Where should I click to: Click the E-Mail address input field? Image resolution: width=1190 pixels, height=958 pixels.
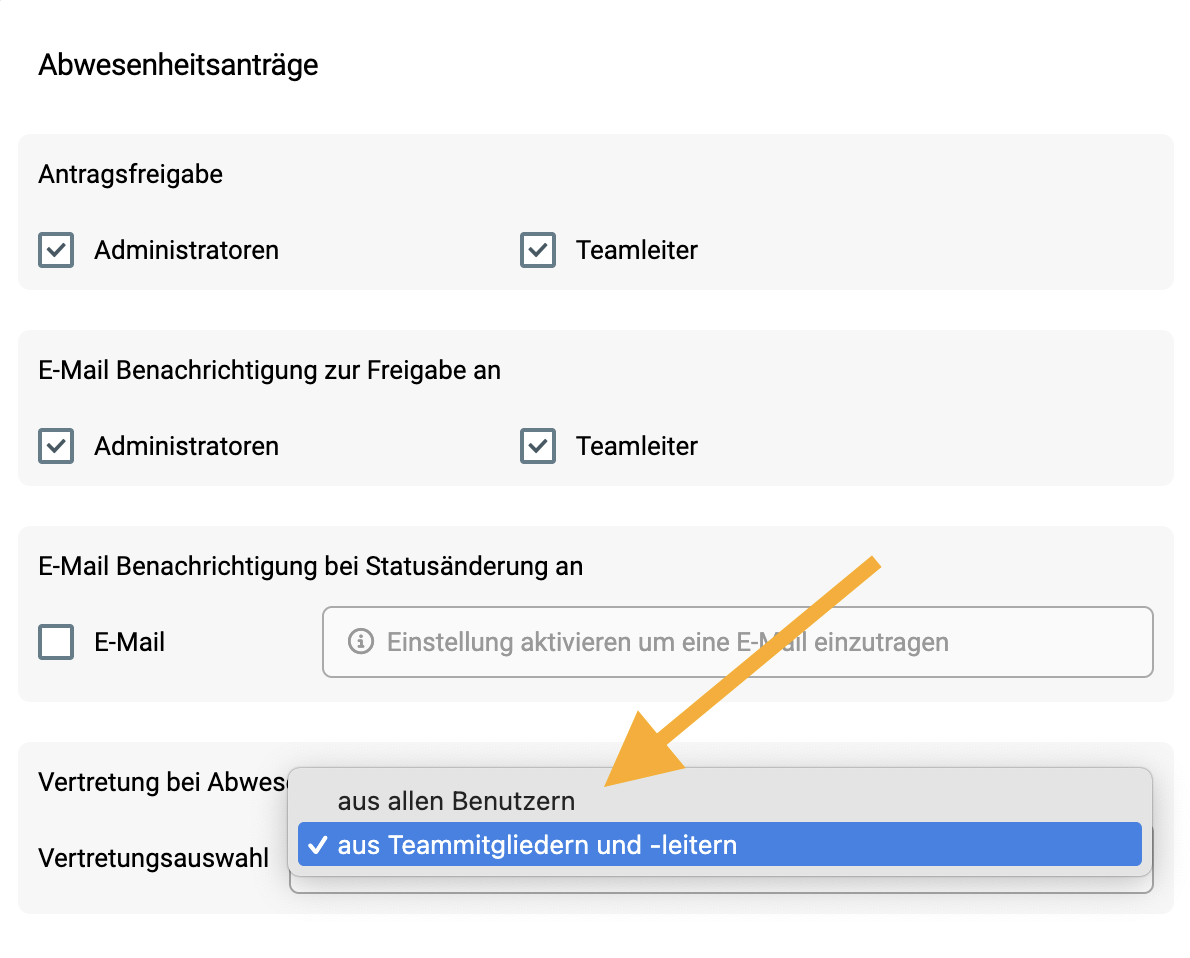(x=738, y=641)
